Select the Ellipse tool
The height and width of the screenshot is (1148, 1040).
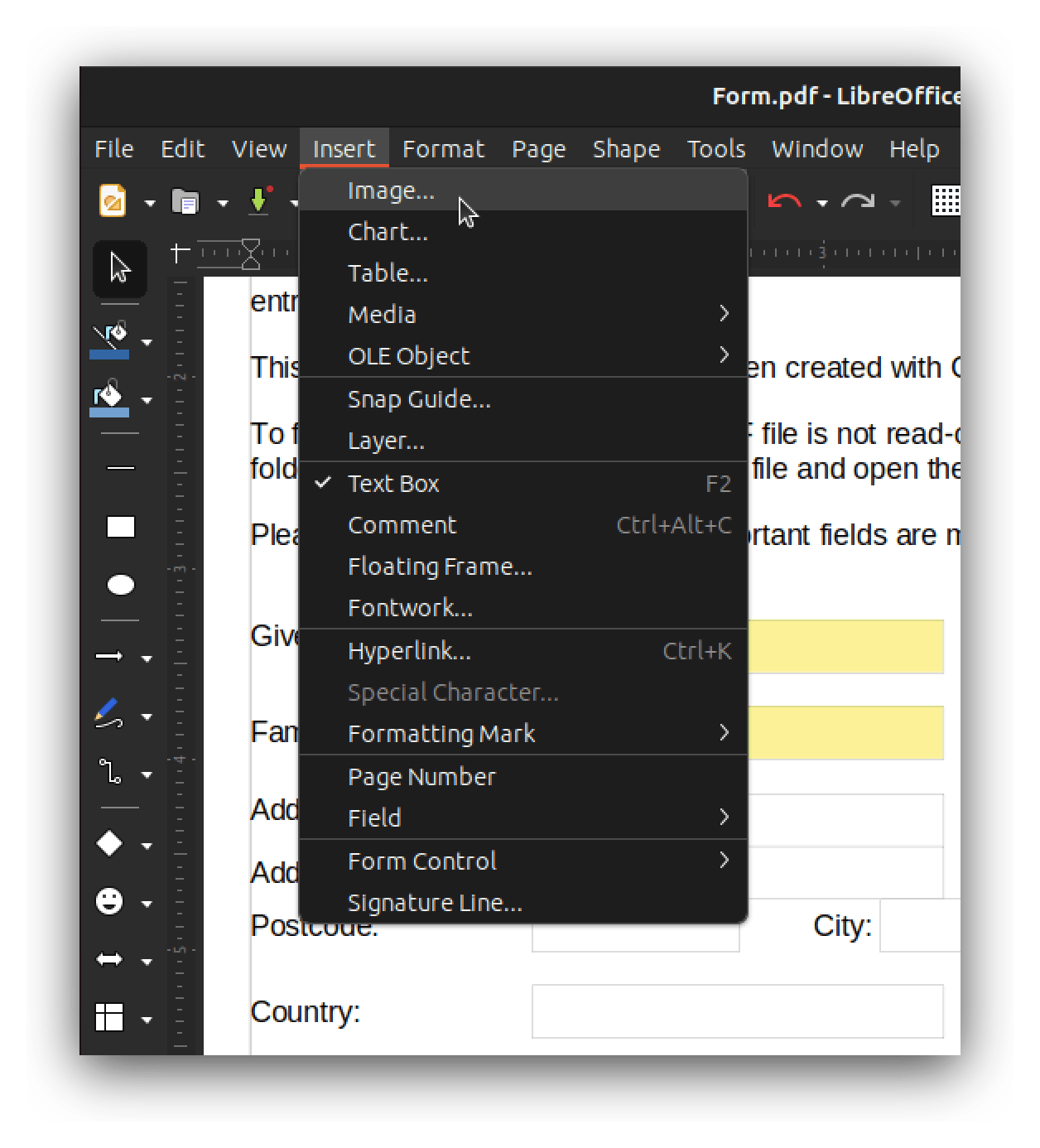pos(121,586)
